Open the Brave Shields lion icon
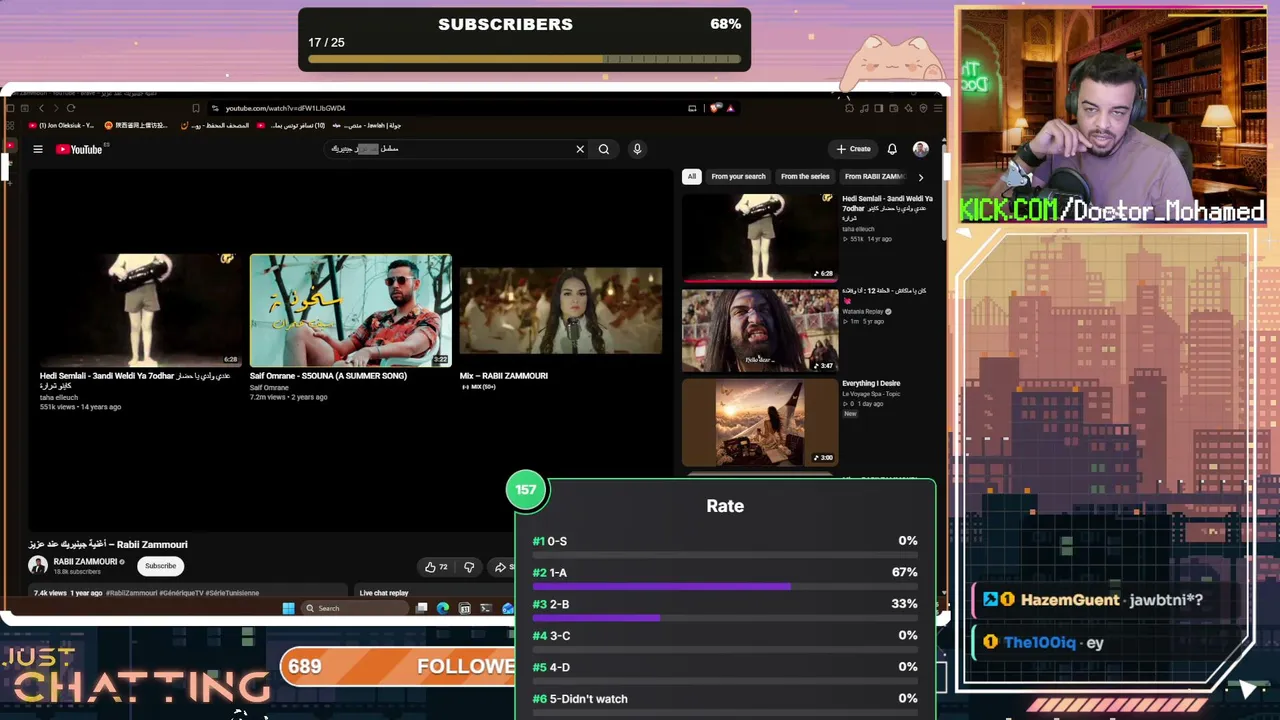The height and width of the screenshot is (720, 1280). point(715,108)
